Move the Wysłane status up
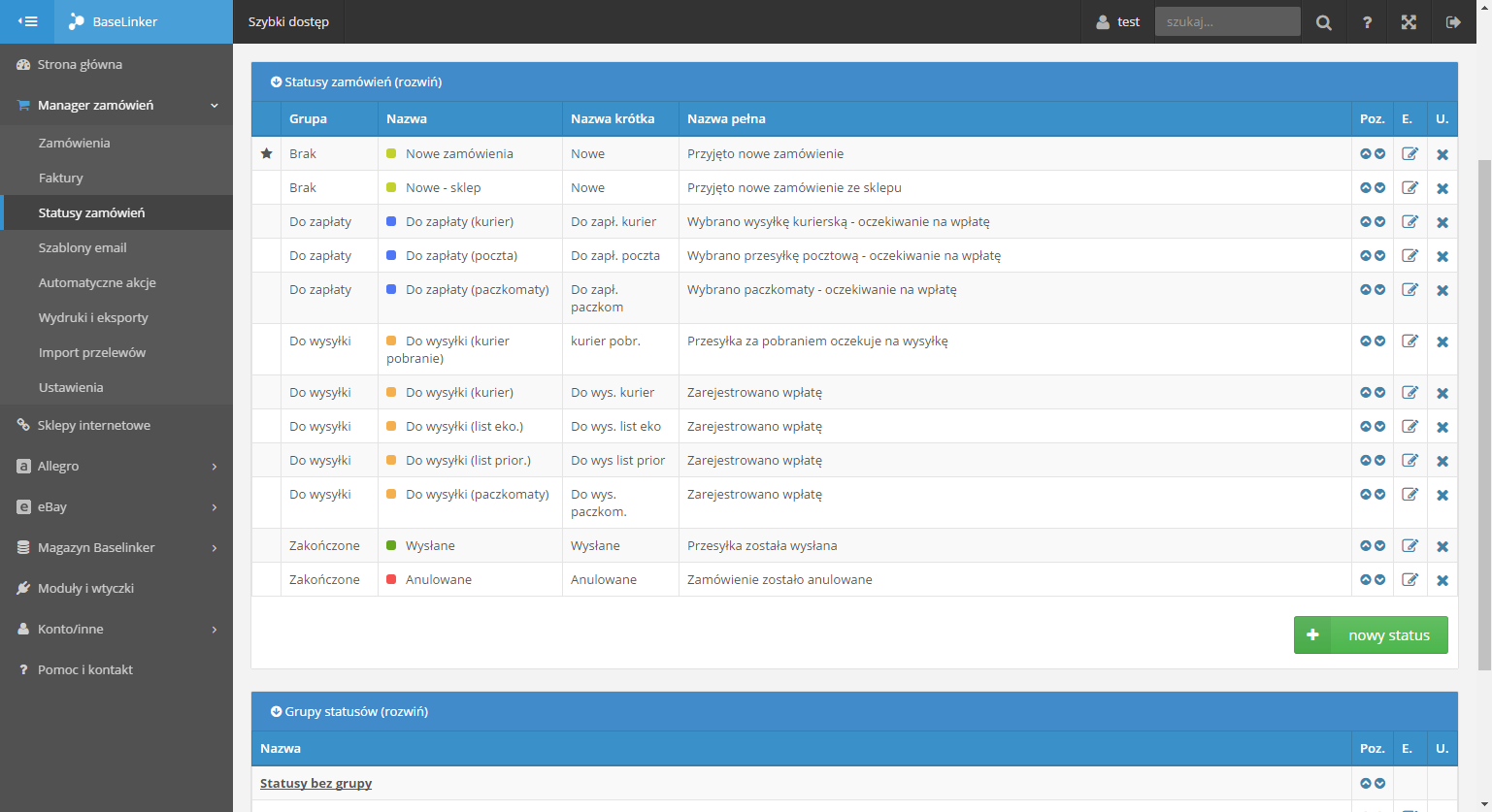 1366,545
